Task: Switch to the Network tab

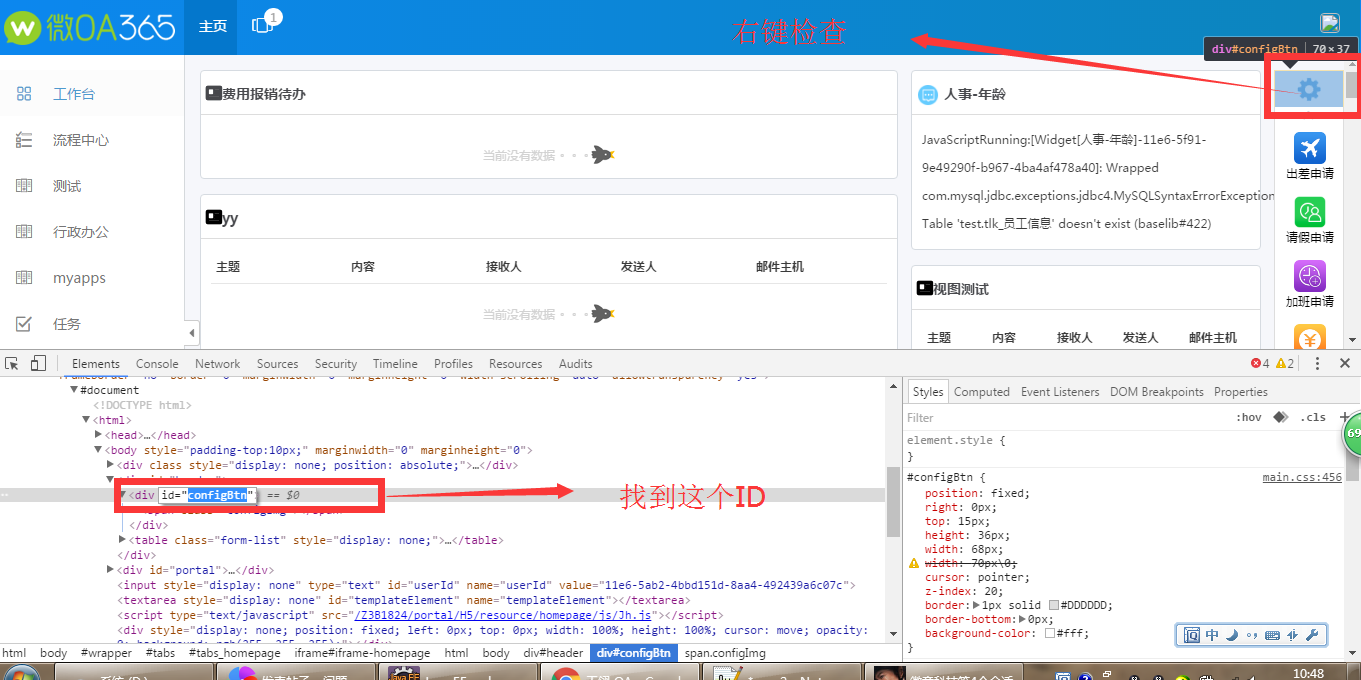Action: (218, 364)
